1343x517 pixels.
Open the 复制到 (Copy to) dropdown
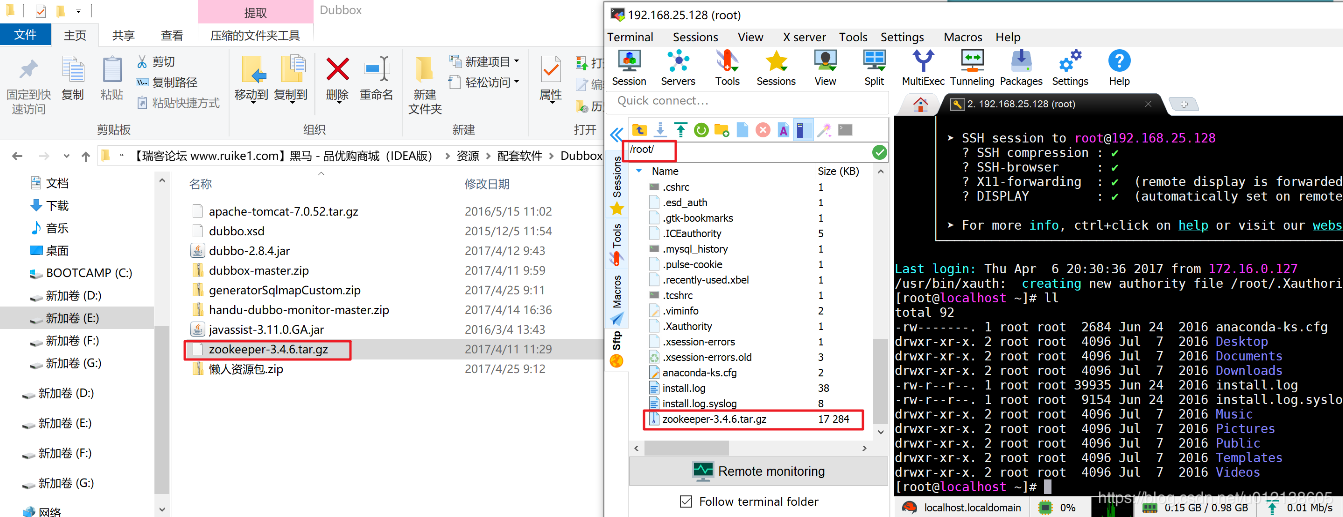tap(291, 79)
